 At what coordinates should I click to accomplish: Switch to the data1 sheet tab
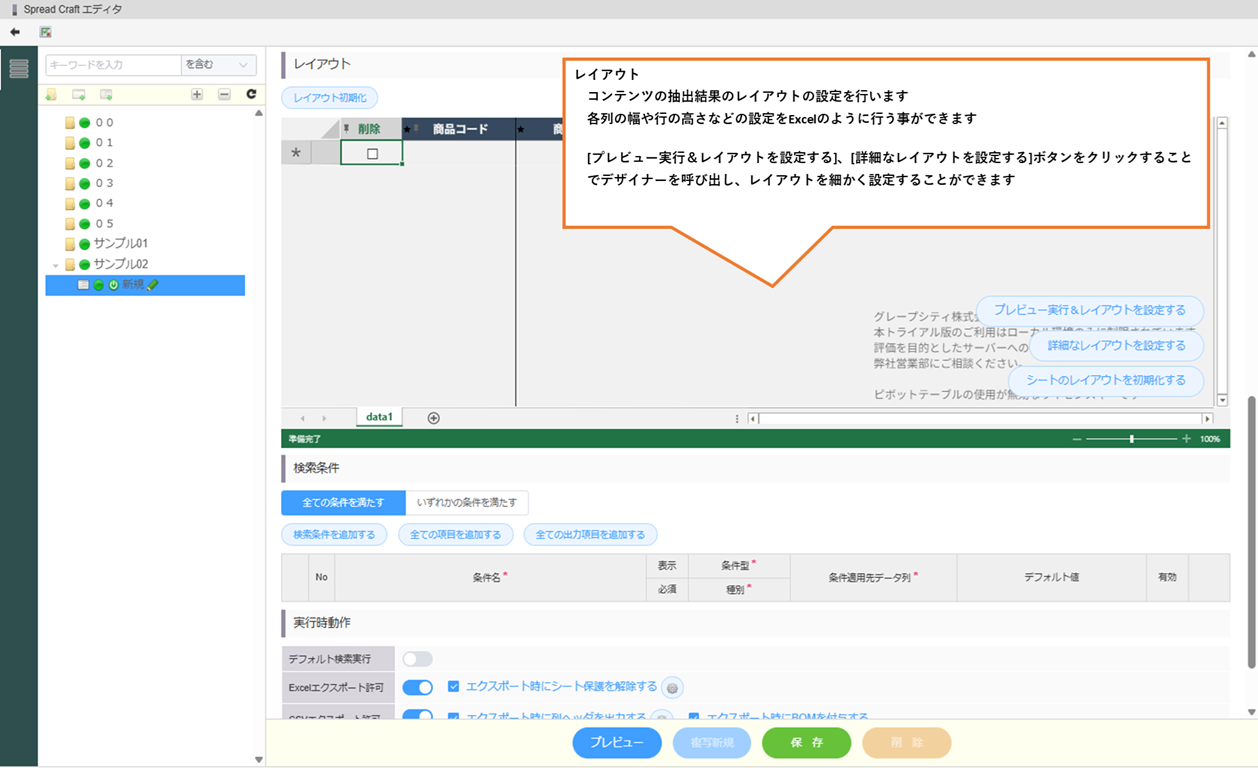[379, 417]
